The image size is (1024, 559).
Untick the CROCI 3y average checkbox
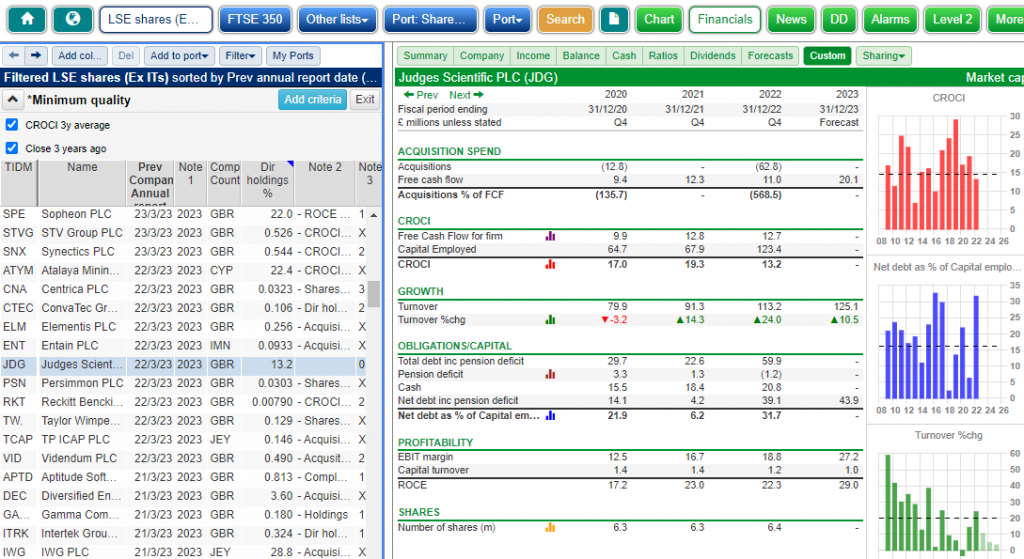click(x=12, y=125)
